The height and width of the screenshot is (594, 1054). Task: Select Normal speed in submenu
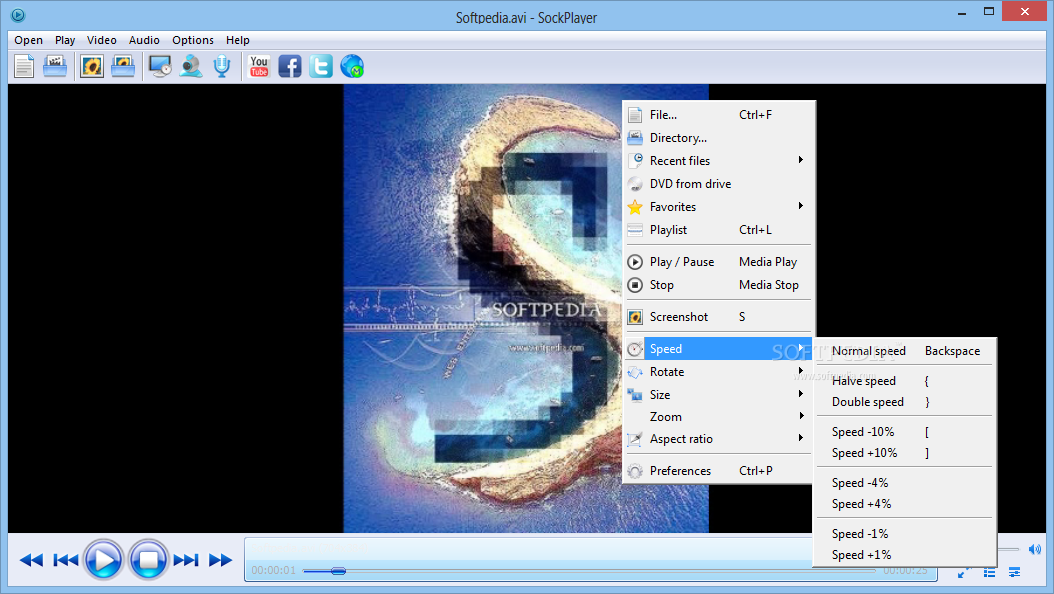click(x=905, y=351)
